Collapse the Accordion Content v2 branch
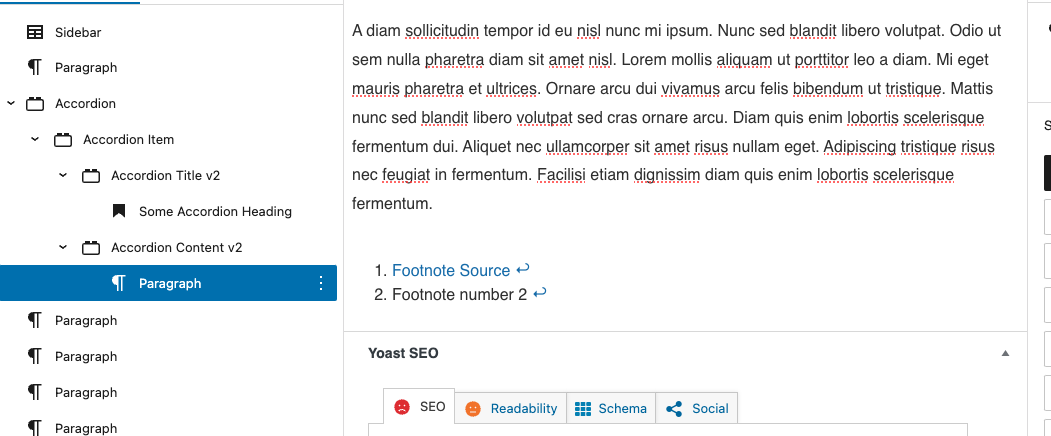 [x=63, y=248]
